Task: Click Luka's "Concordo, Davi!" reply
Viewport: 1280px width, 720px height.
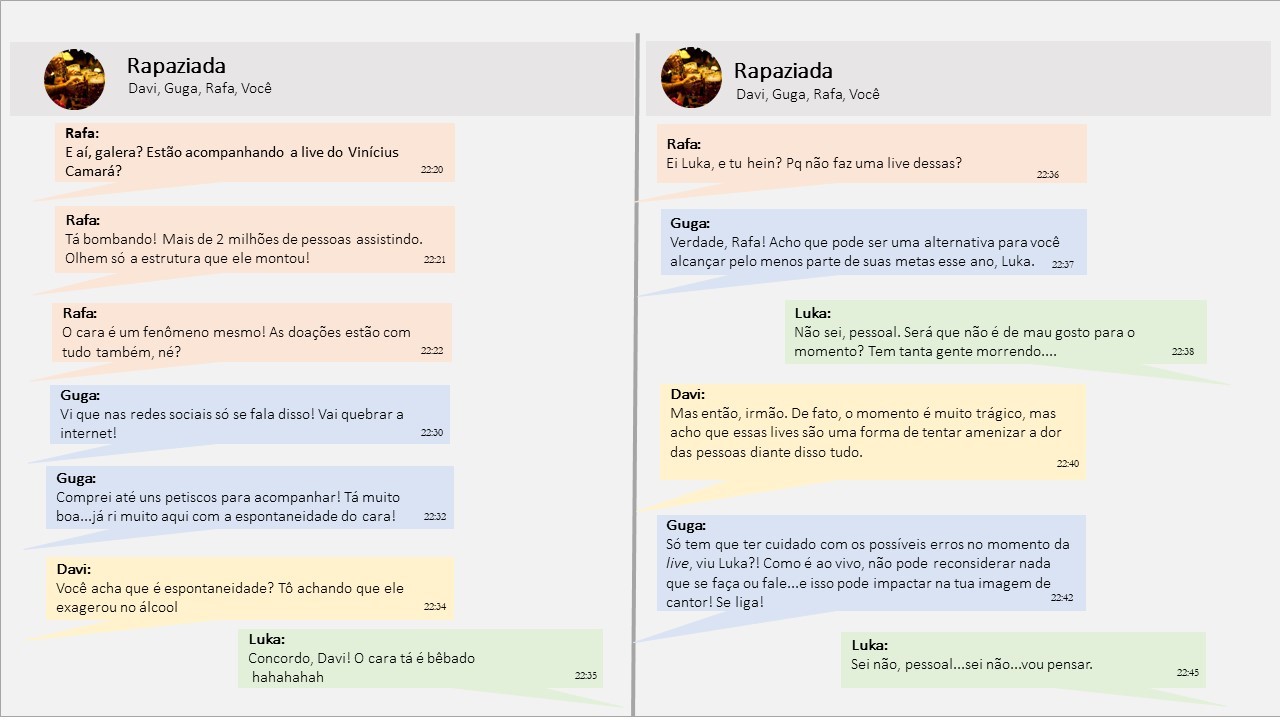Action: pyautogui.click(x=420, y=658)
